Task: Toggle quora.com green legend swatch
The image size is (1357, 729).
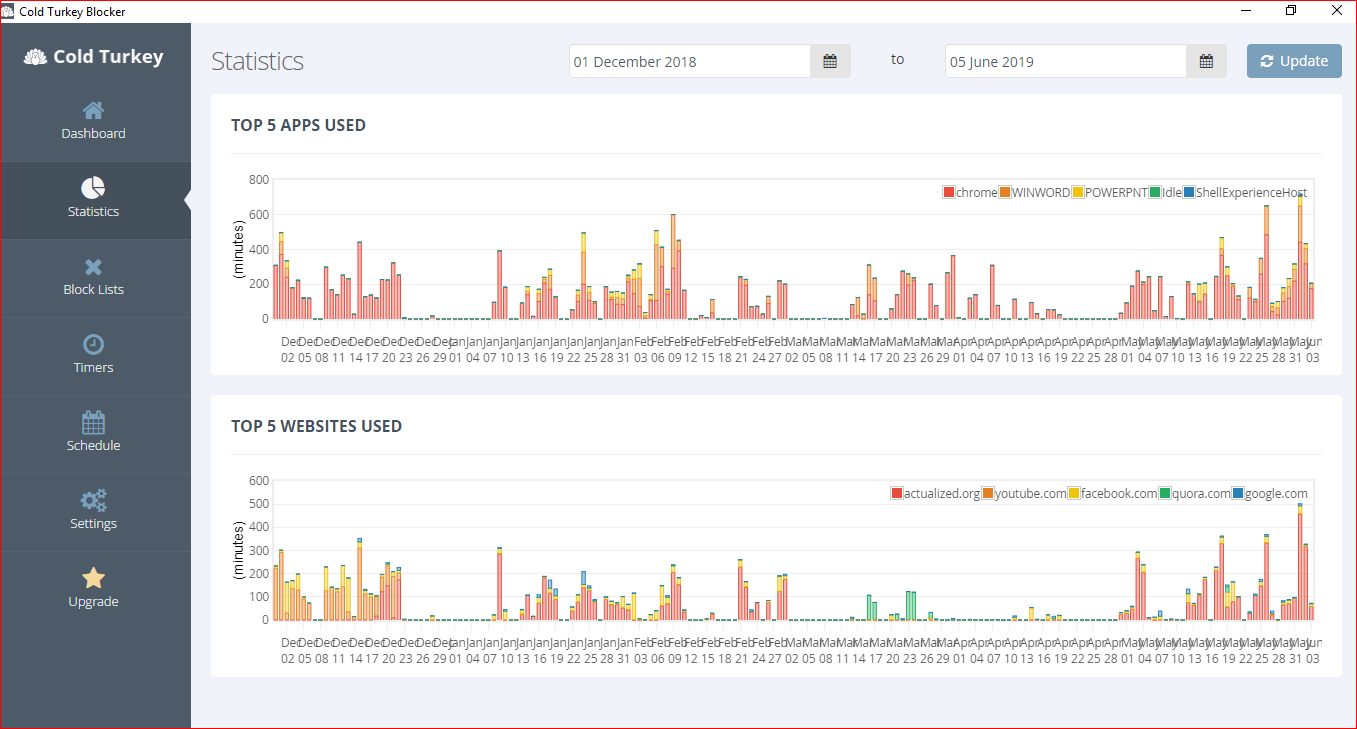Action: tap(1166, 493)
